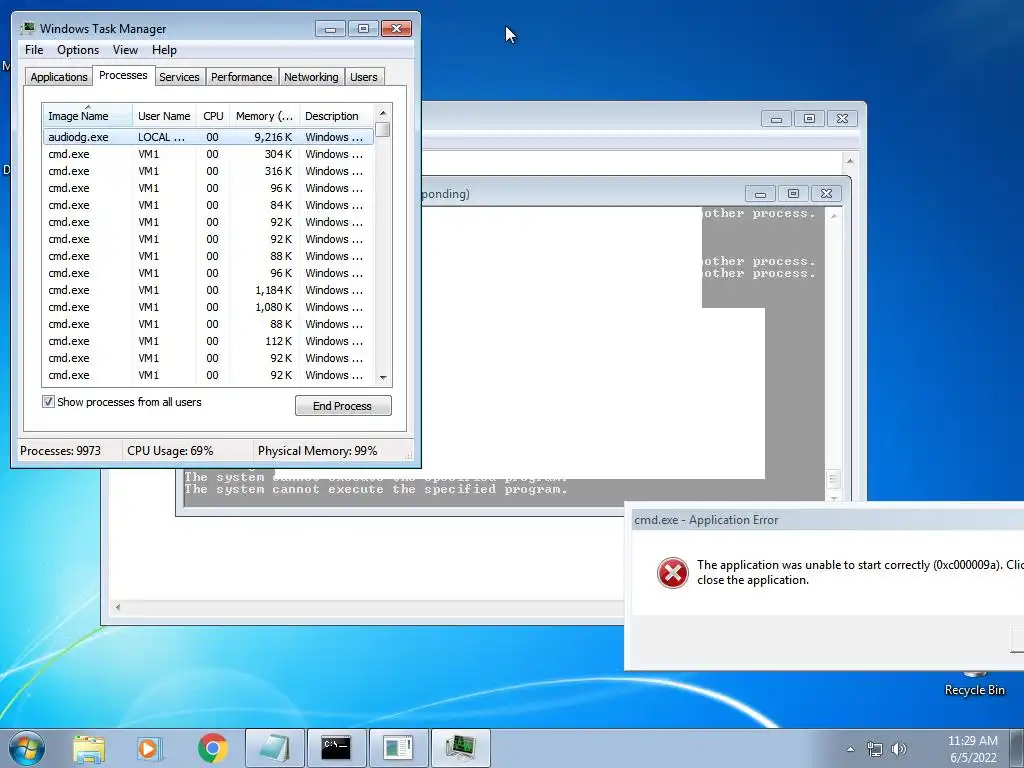Screen dimensions: 1024x768
Task: Switch to the Users tab
Action: tap(364, 77)
